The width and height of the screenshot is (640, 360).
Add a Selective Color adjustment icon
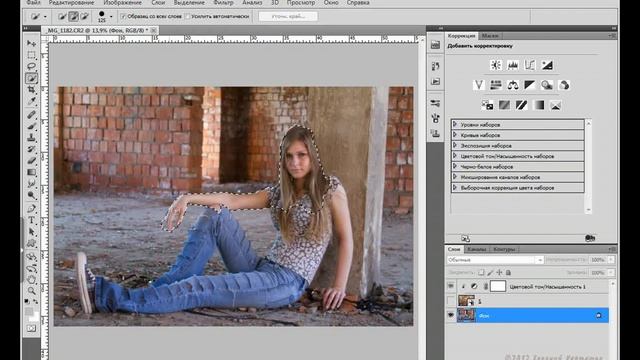(x=556, y=105)
